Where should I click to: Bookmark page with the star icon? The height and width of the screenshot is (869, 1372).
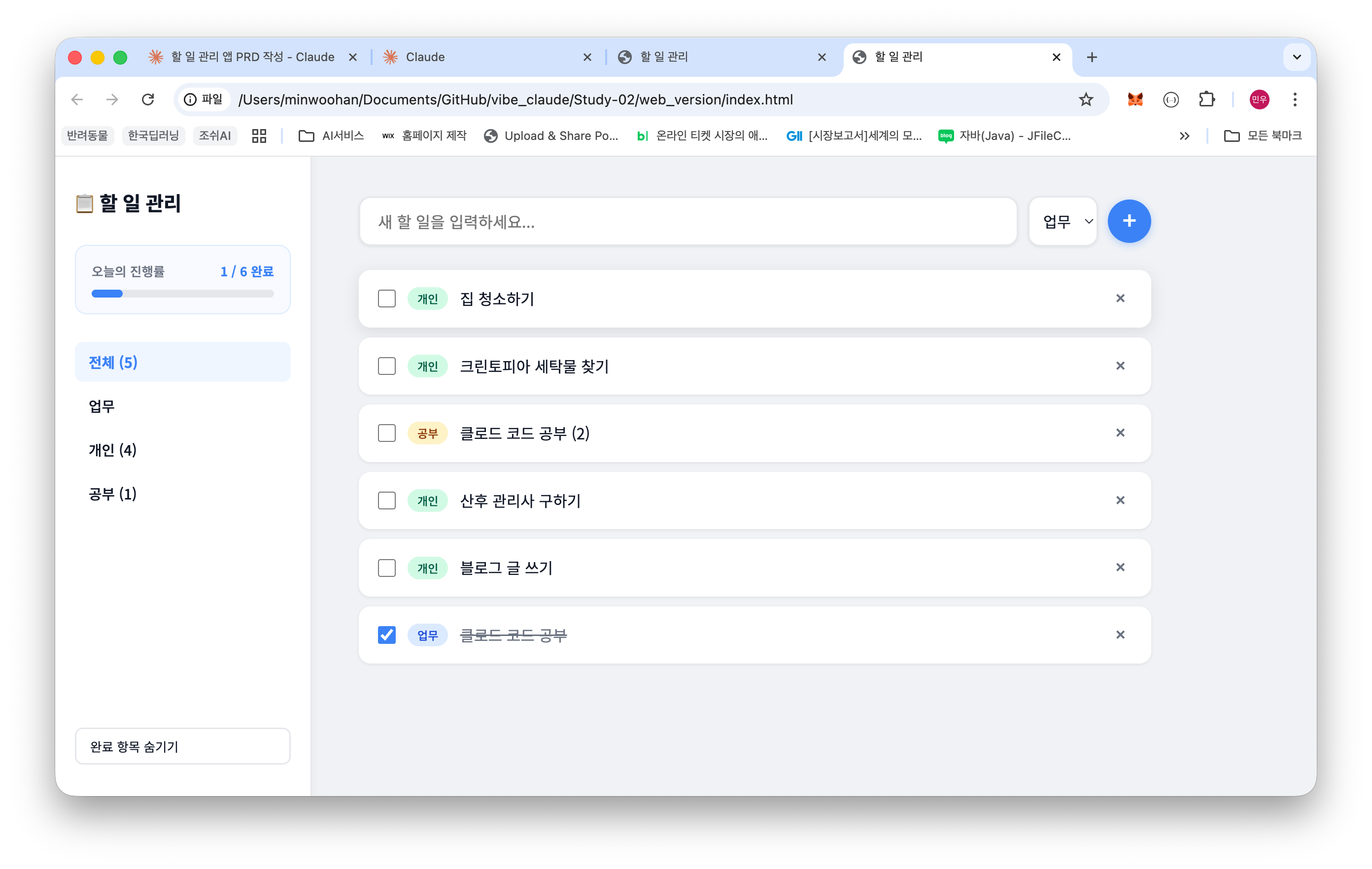click(x=1086, y=100)
